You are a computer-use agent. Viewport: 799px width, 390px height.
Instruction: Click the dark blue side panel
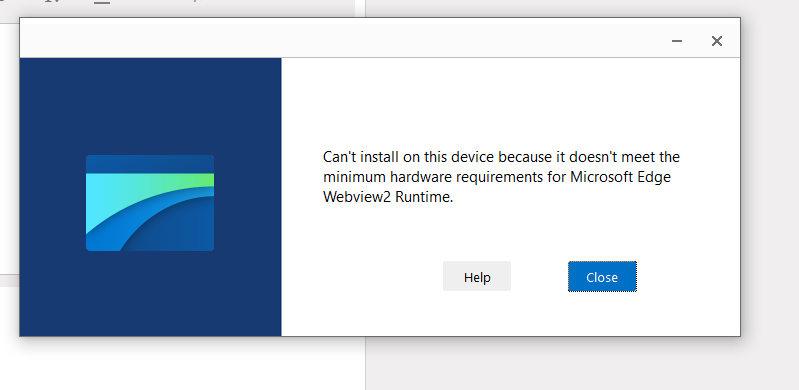click(150, 197)
